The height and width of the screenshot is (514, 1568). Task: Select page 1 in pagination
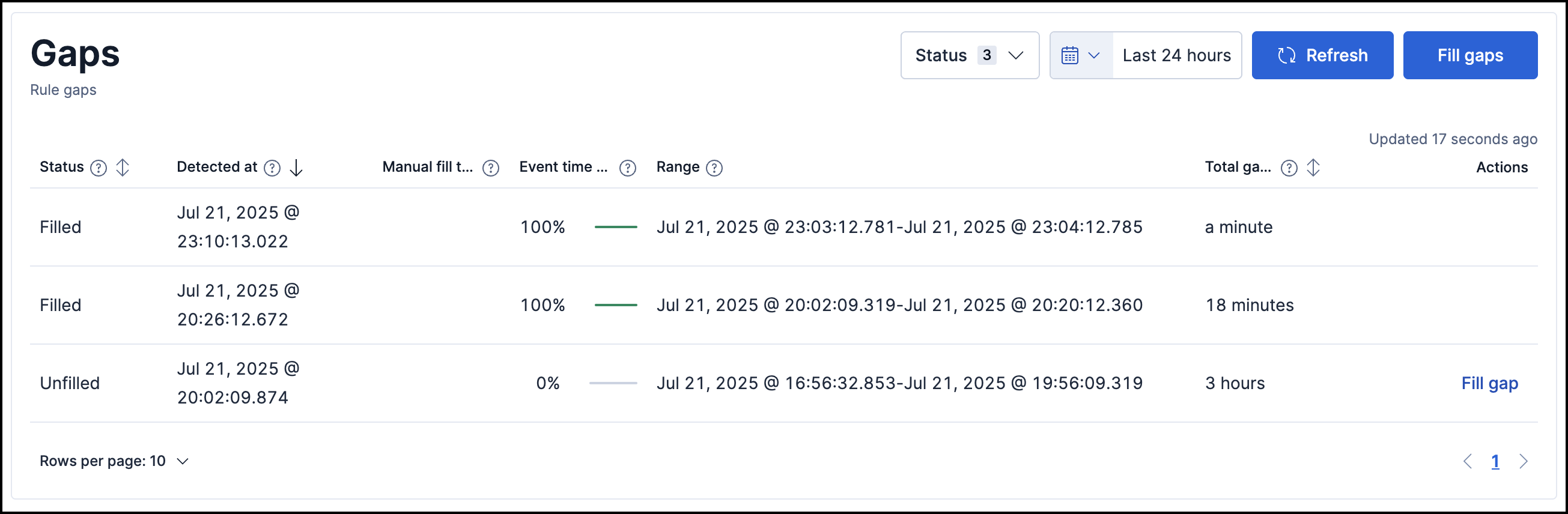1495,462
